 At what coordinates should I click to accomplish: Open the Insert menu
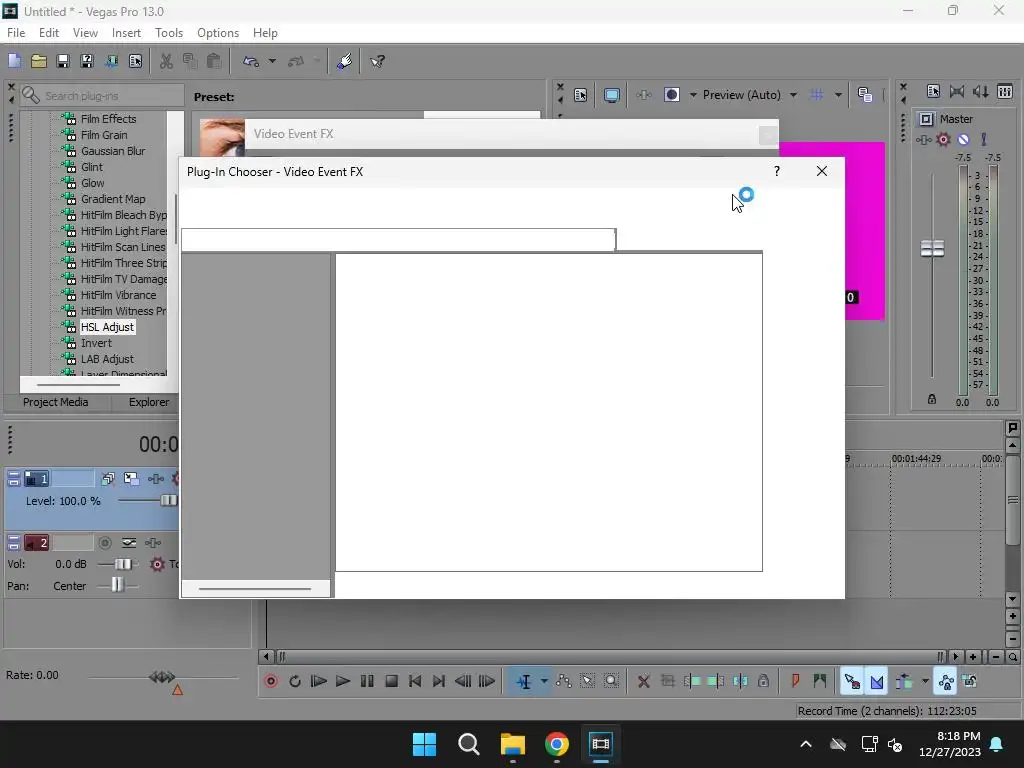(x=126, y=33)
